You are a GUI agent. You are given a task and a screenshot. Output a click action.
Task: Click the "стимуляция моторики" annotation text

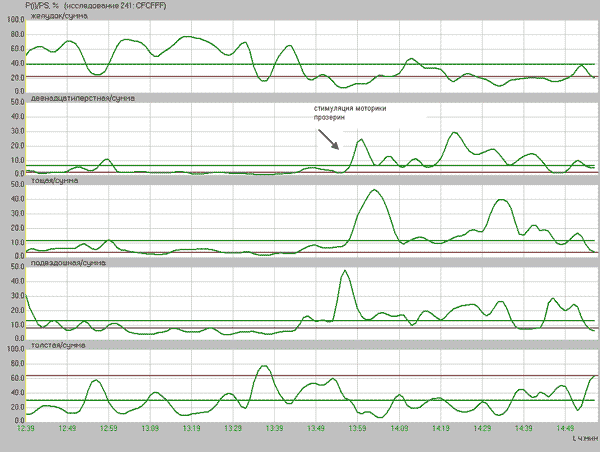click(350, 108)
